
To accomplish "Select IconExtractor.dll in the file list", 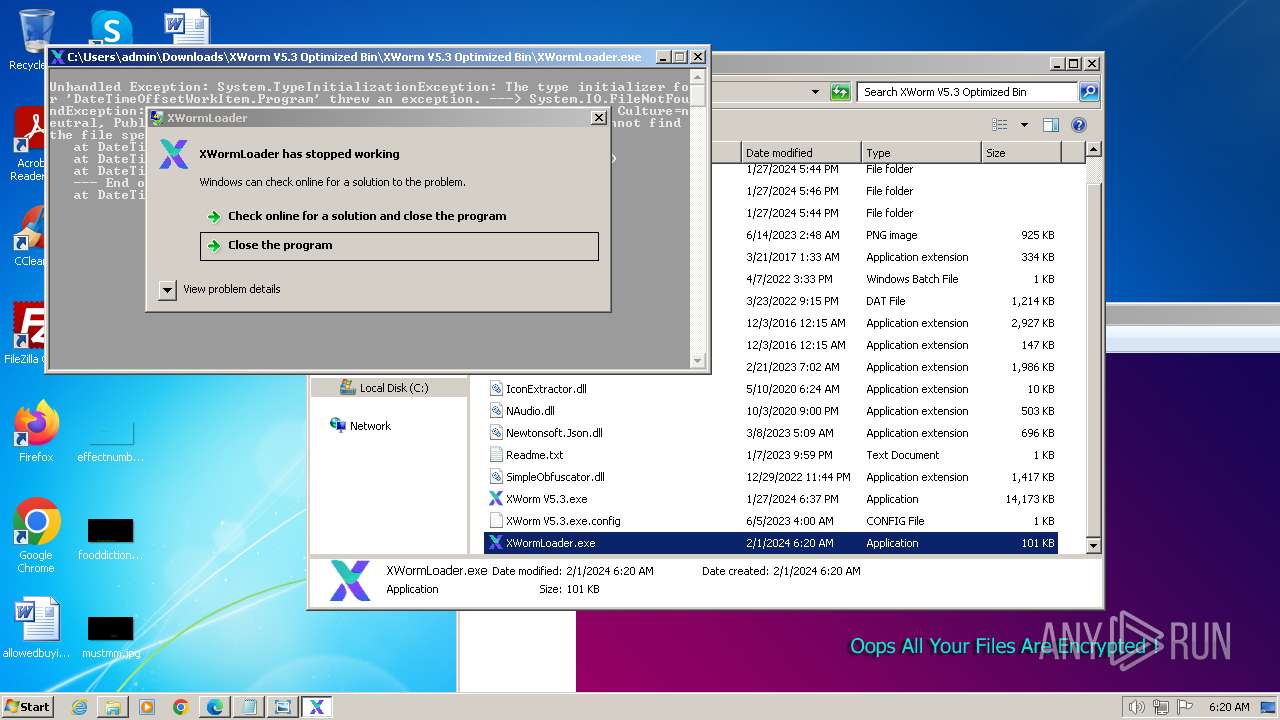I will (x=546, y=389).
